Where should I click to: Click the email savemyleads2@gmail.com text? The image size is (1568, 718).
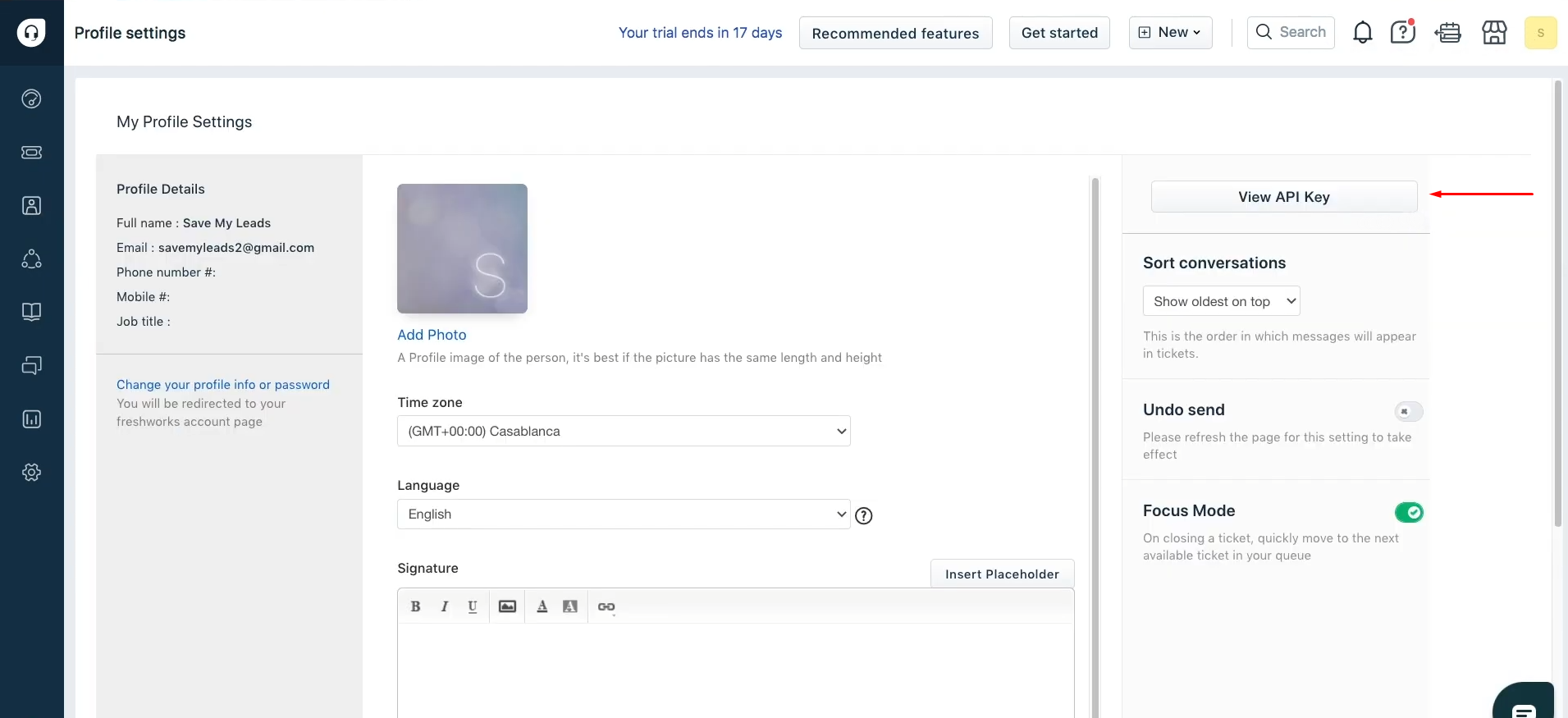tap(236, 248)
